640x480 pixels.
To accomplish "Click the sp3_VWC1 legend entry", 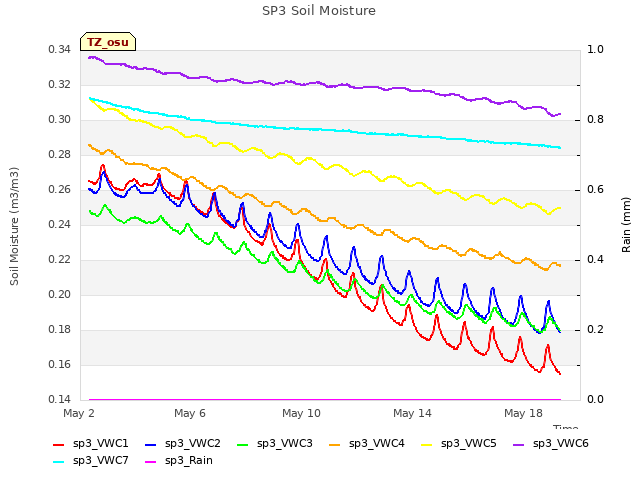I will tap(91, 444).
